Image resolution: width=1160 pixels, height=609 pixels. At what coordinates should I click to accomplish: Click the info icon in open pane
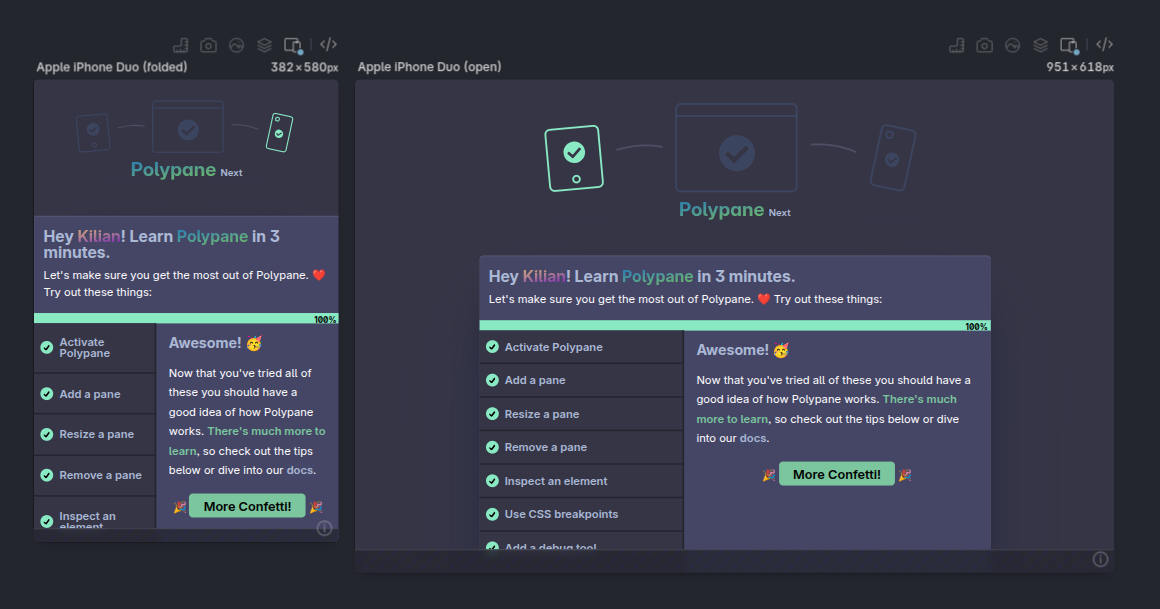(x=1101, y=559)
